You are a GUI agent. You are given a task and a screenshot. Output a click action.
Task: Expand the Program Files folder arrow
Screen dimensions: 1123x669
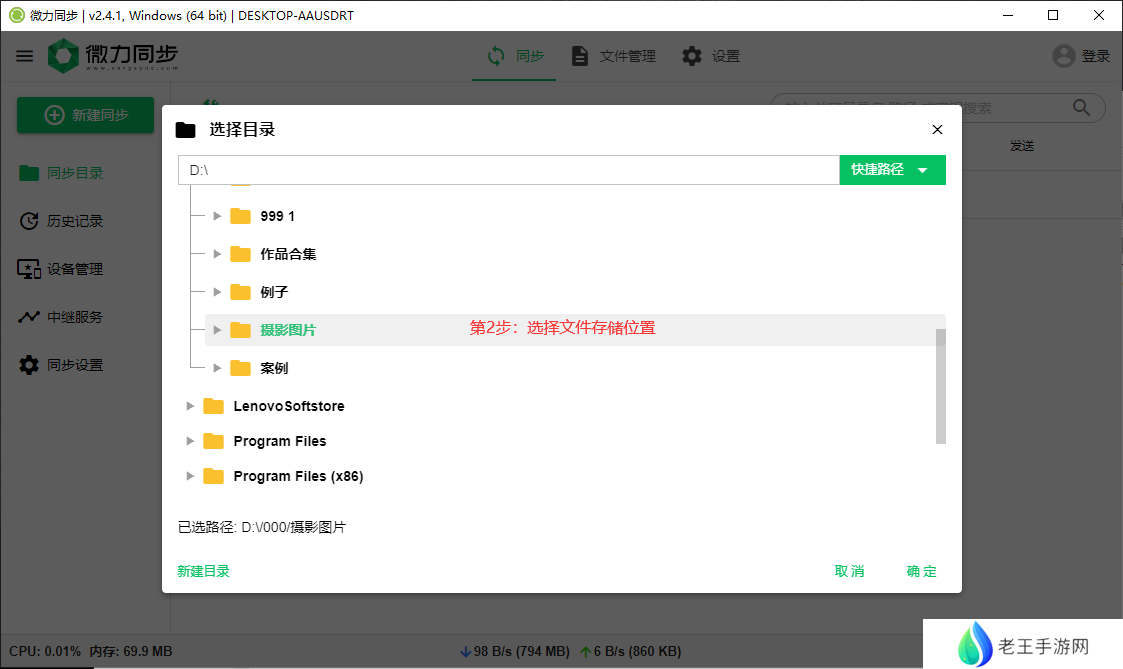(x=190, y=441)
